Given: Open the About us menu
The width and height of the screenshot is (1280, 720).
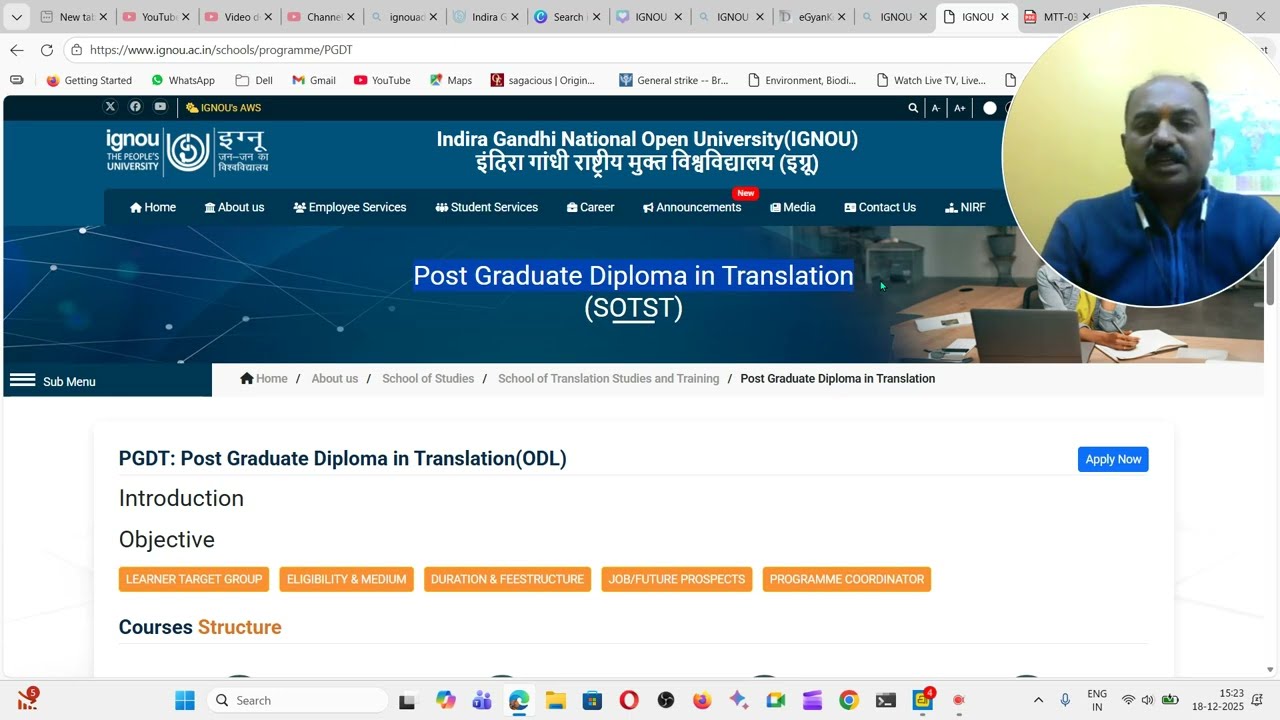Looking at the screenshot, I should point(235,207).
